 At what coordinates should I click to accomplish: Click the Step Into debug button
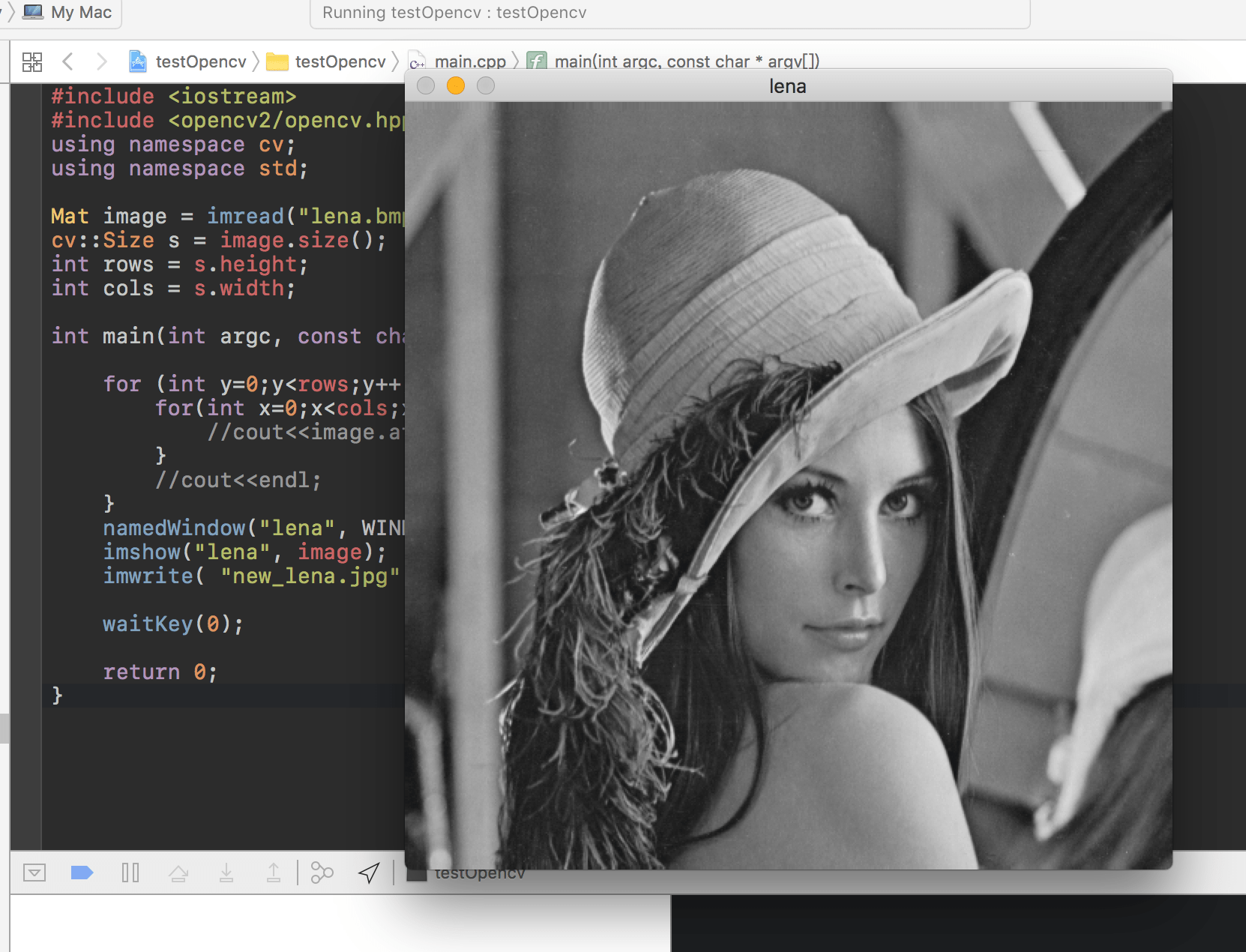(226, 873)
